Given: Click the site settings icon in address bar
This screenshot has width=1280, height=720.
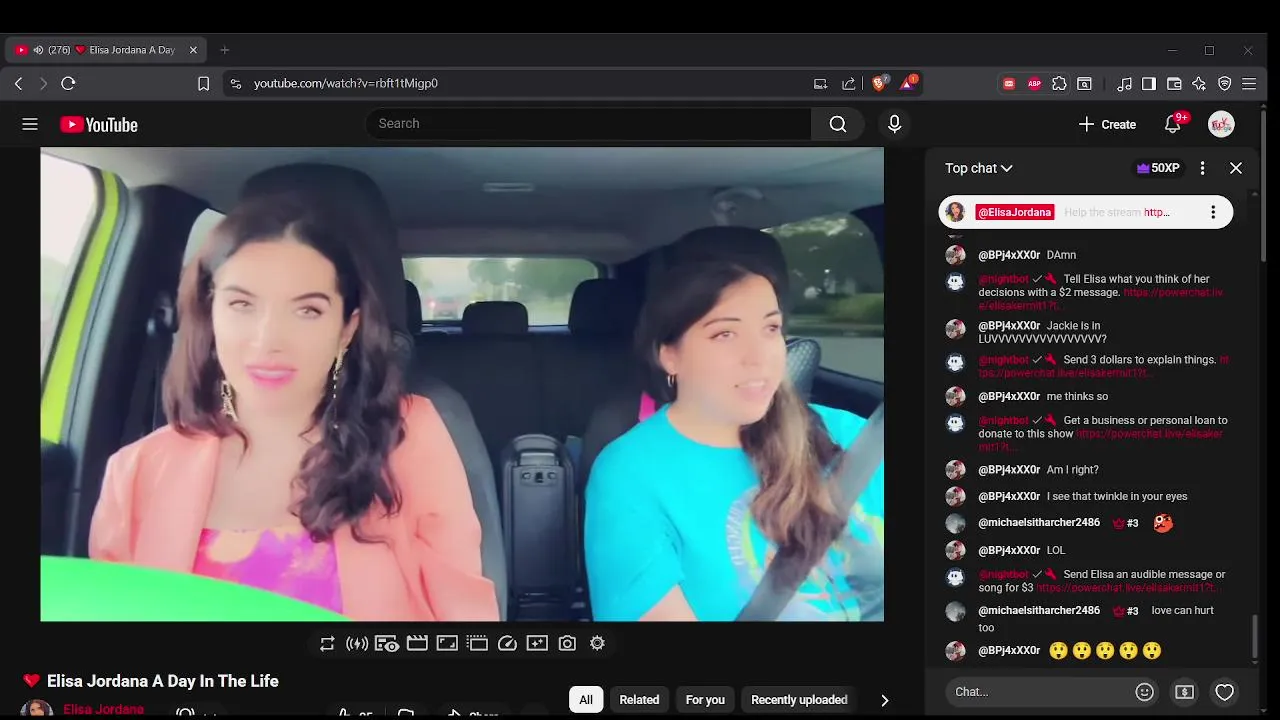Looking at the screenshot, I should pos(236,84).
